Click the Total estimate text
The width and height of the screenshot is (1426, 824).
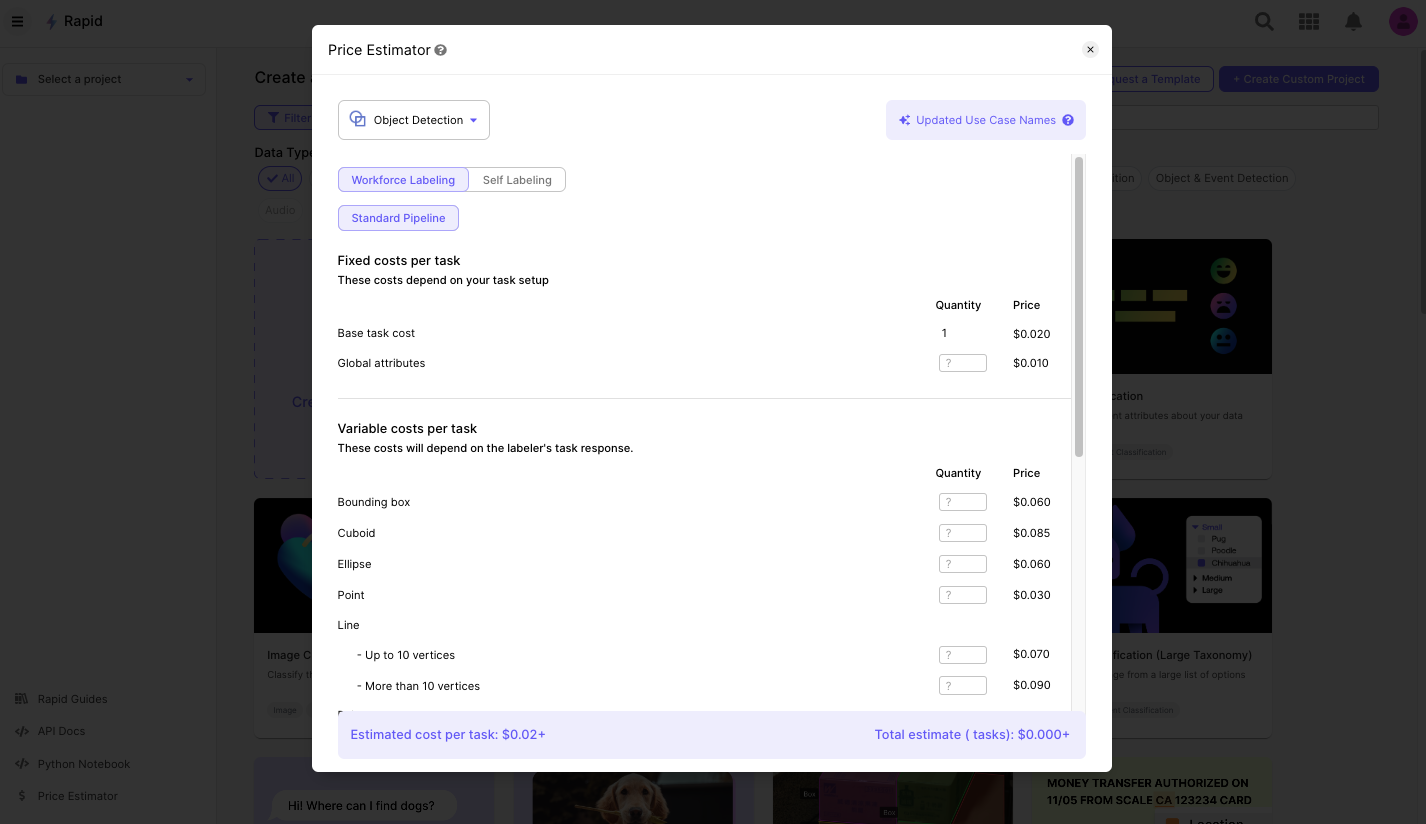pos(972,734)
